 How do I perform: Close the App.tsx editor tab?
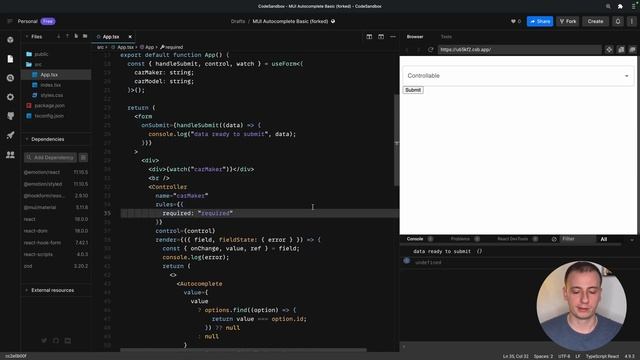point(130,37)
